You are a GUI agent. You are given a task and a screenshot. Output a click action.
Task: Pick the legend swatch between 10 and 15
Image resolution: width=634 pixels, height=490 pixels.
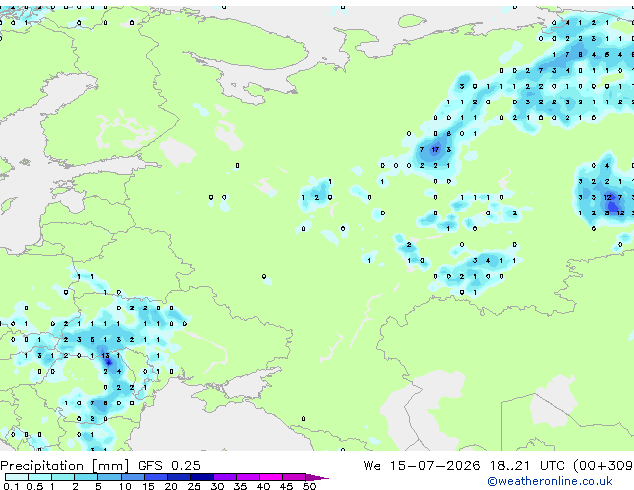133,477
